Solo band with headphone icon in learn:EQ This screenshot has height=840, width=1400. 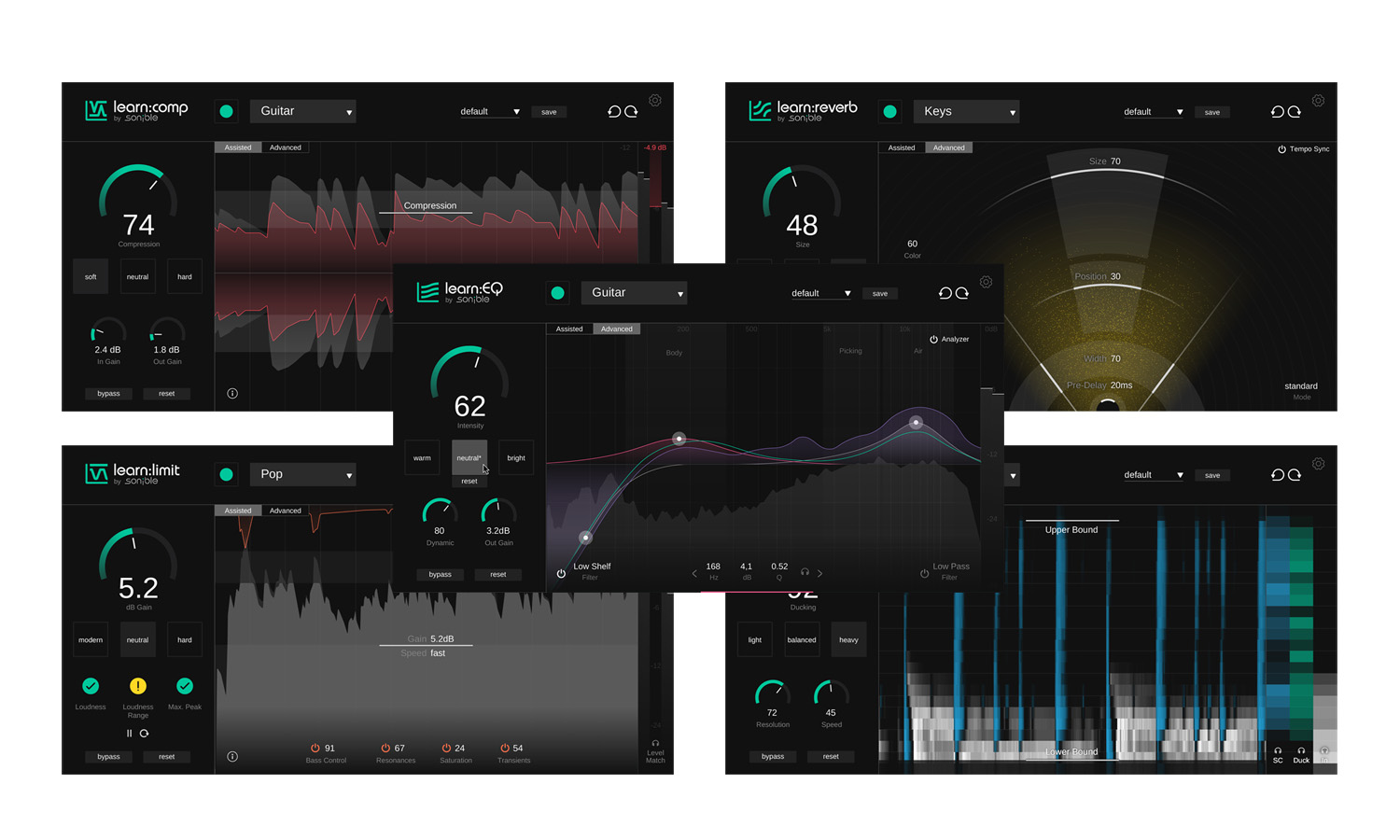[805, 572]
